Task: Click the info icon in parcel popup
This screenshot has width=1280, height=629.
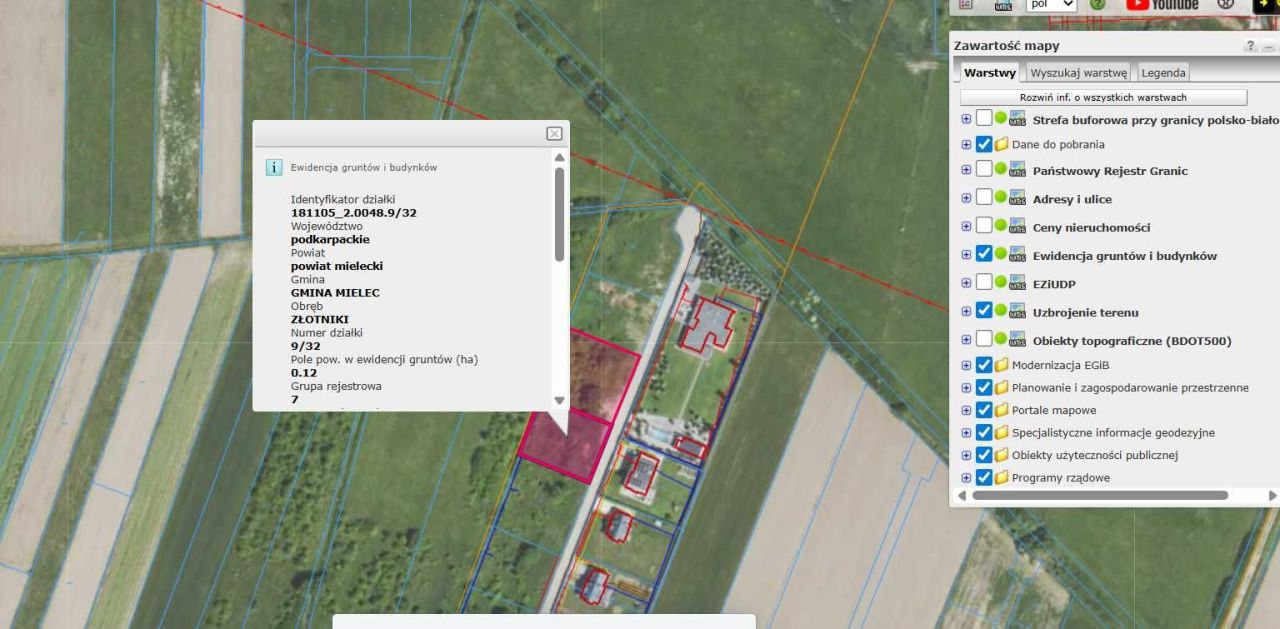Action: point(273,167)
